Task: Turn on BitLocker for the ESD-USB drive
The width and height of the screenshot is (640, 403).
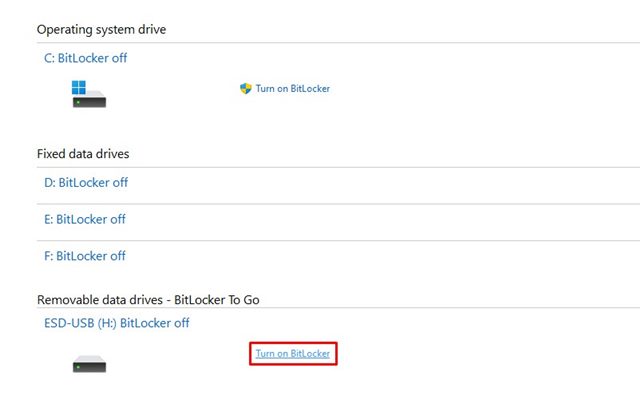Action: 293,354
